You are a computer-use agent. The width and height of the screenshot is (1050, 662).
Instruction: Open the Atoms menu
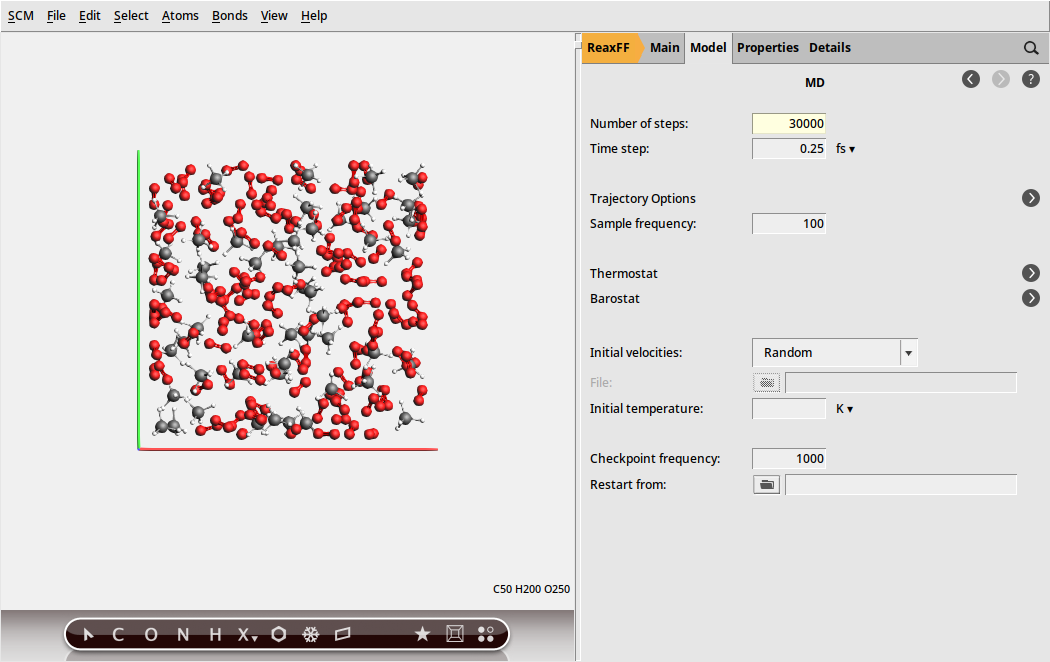180,15
